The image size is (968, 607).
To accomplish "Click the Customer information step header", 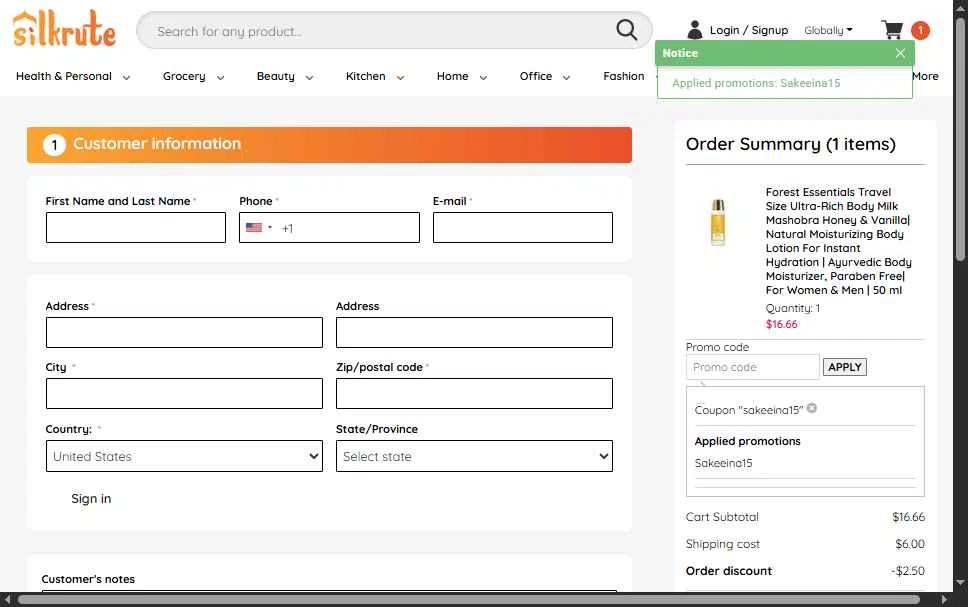I will (x=329, y=145).
